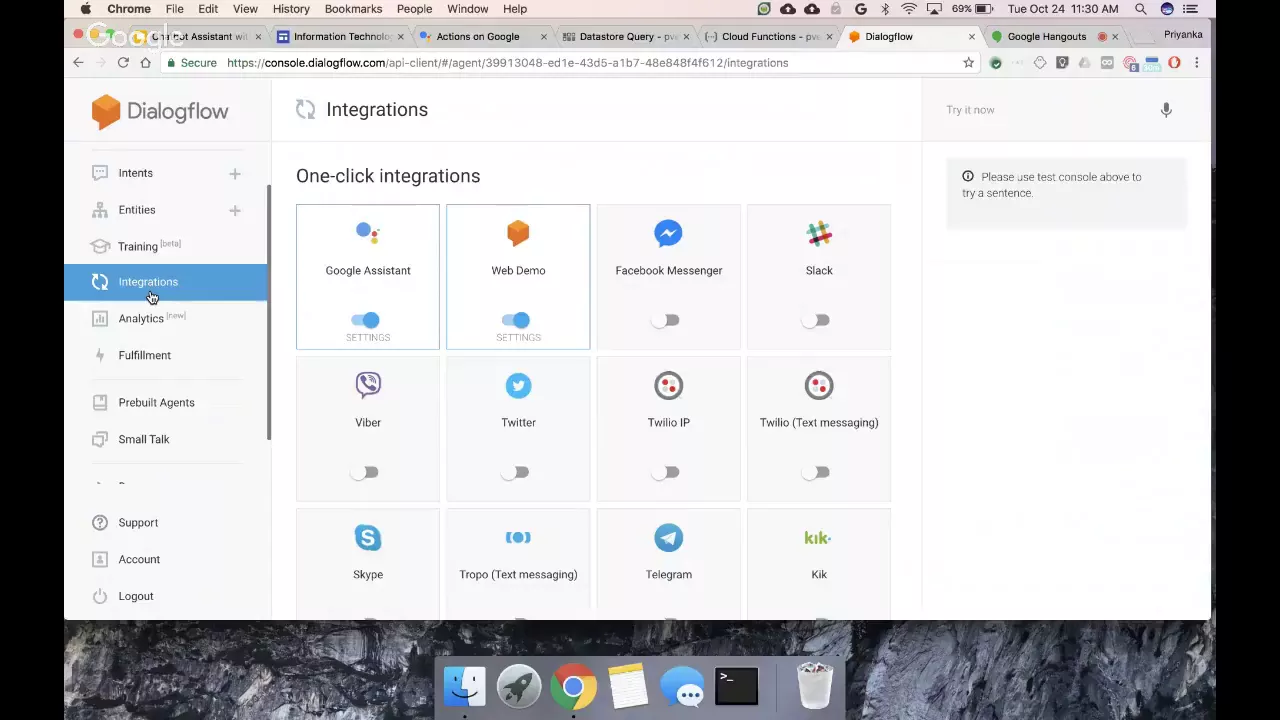Screen dimensions: 1280x720
Task: Click the Support question mark icon
Action: [x=100, y=522]
